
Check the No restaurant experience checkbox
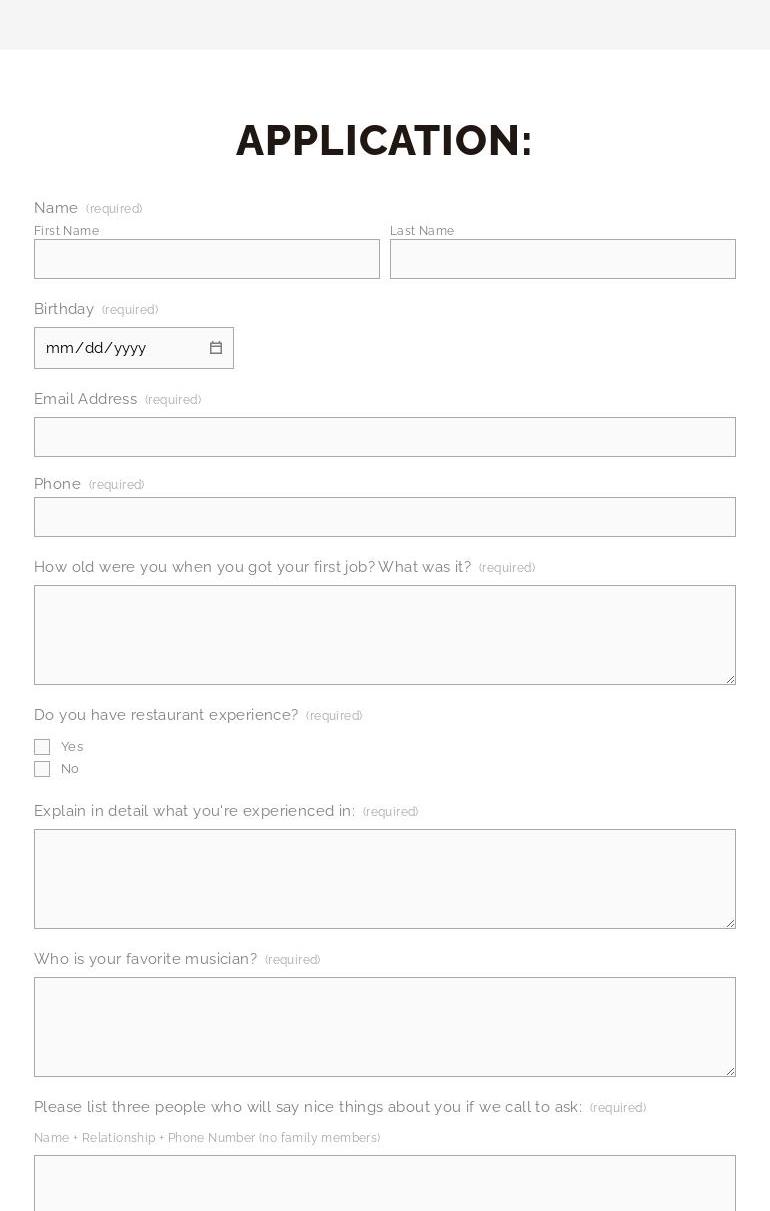click(x=42, y=769)
